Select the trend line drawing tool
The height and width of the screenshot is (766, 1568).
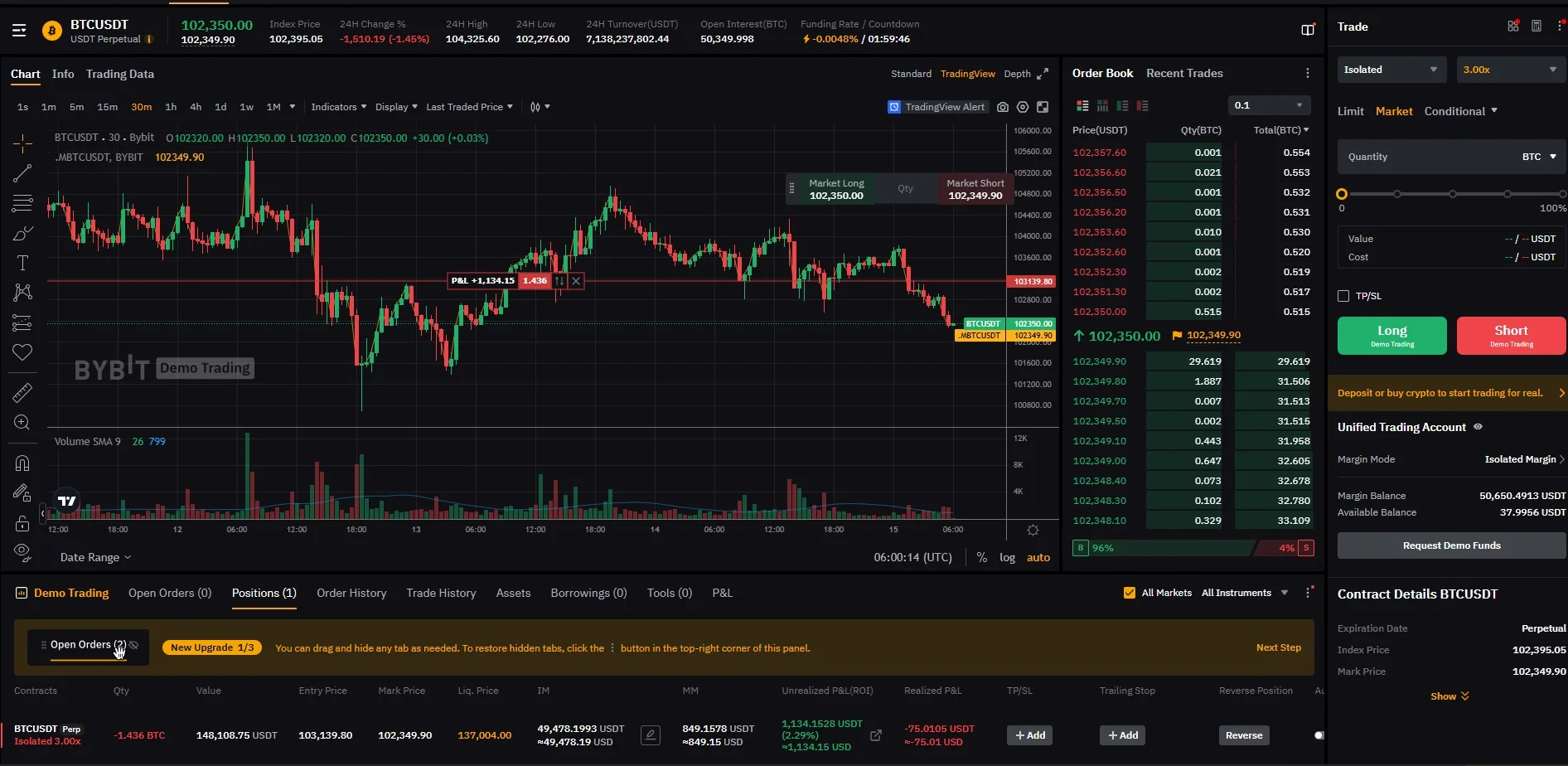click(22, 173)
